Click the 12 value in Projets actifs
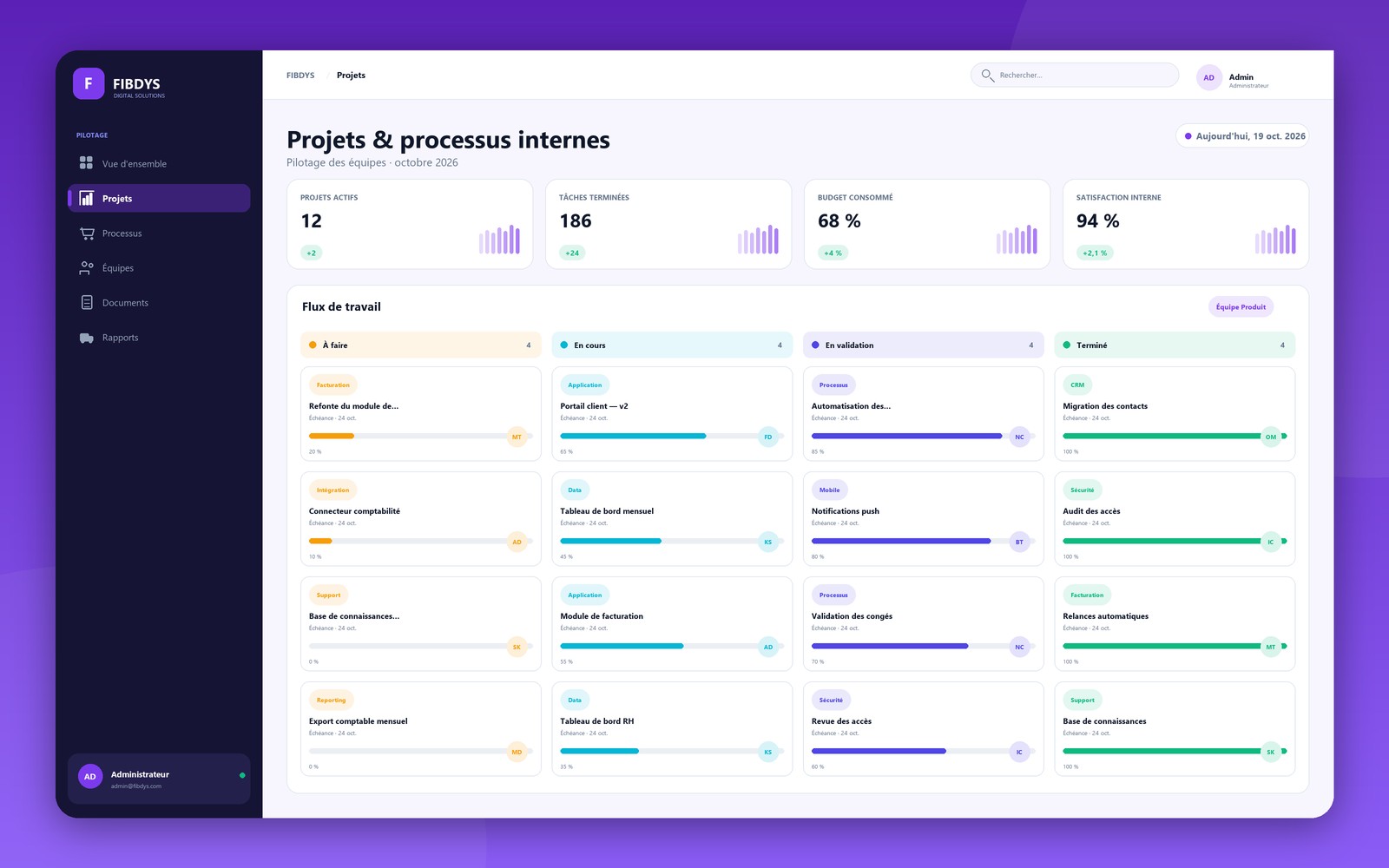 312,221
